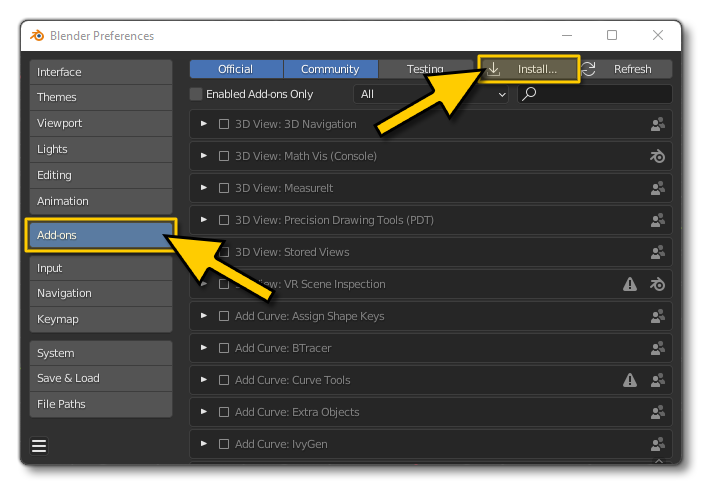Screen dimensions: 702x485
Task: Toggle the Testing add-ons filter
Action: 425,69
